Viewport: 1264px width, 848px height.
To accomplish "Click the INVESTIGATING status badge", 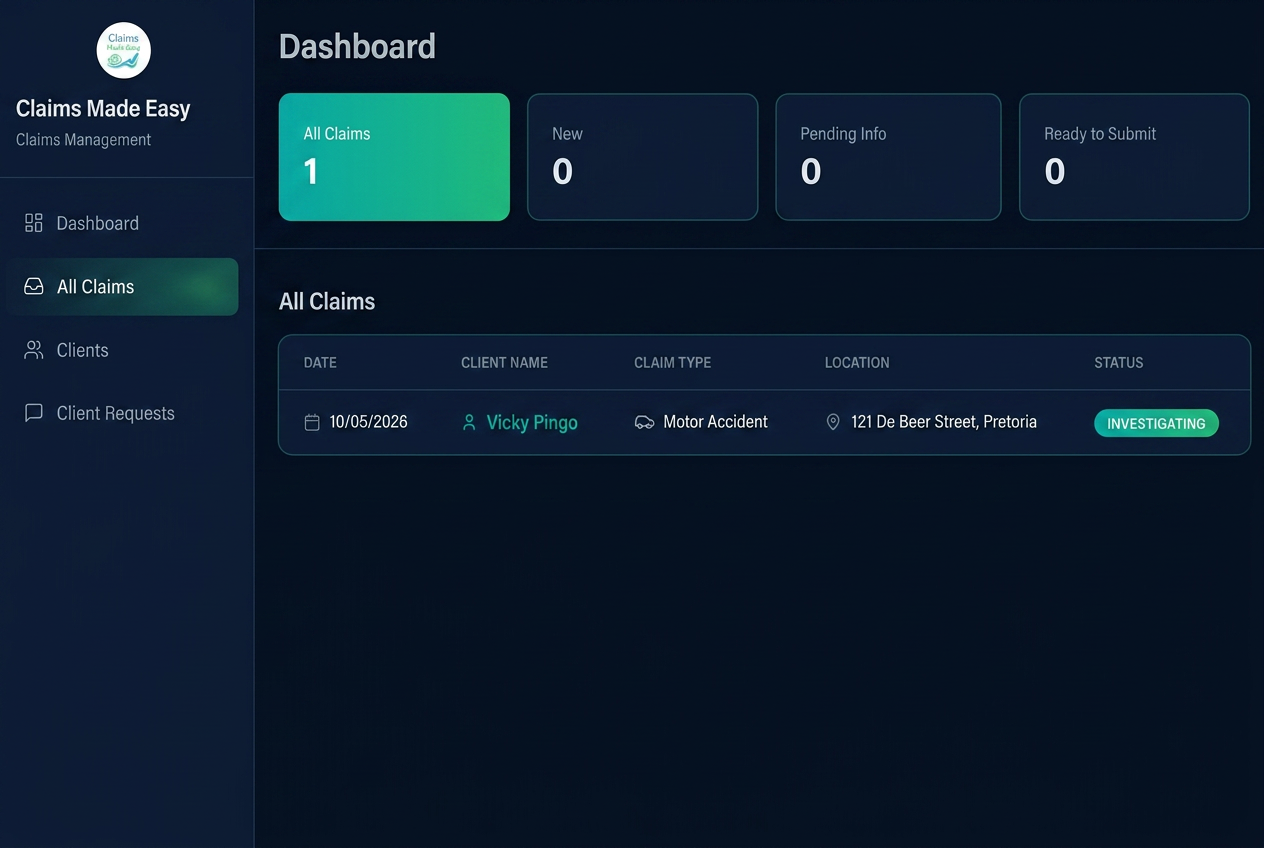I will pos(1156,423).
